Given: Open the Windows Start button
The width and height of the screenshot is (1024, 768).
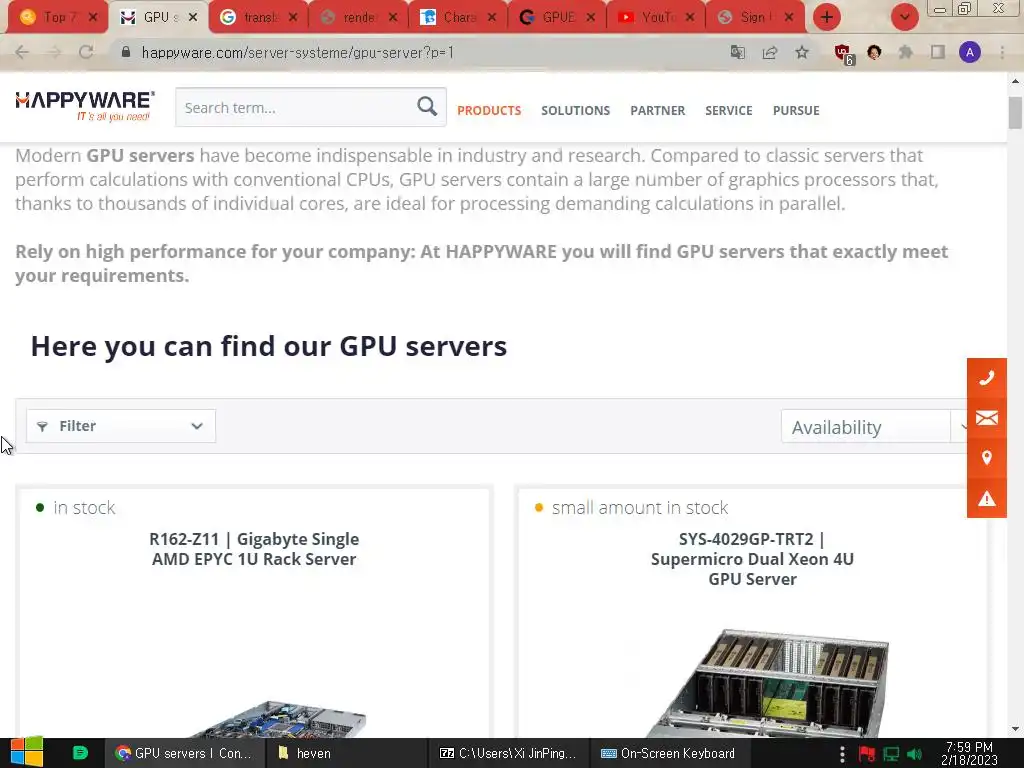Looking at the screenshot, I should tap(27, 752).
